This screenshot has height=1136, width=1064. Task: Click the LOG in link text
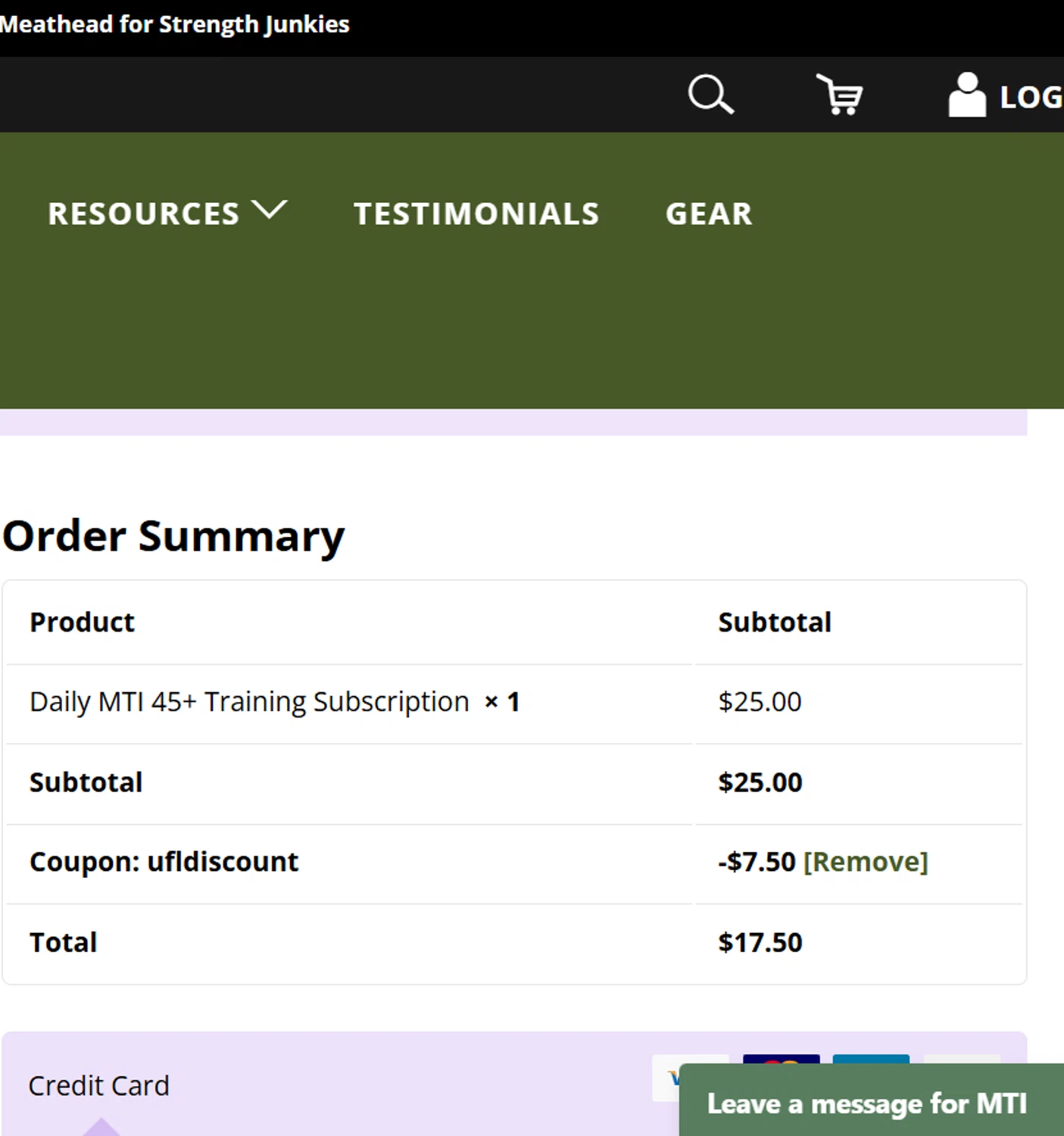pos(1031,97)
